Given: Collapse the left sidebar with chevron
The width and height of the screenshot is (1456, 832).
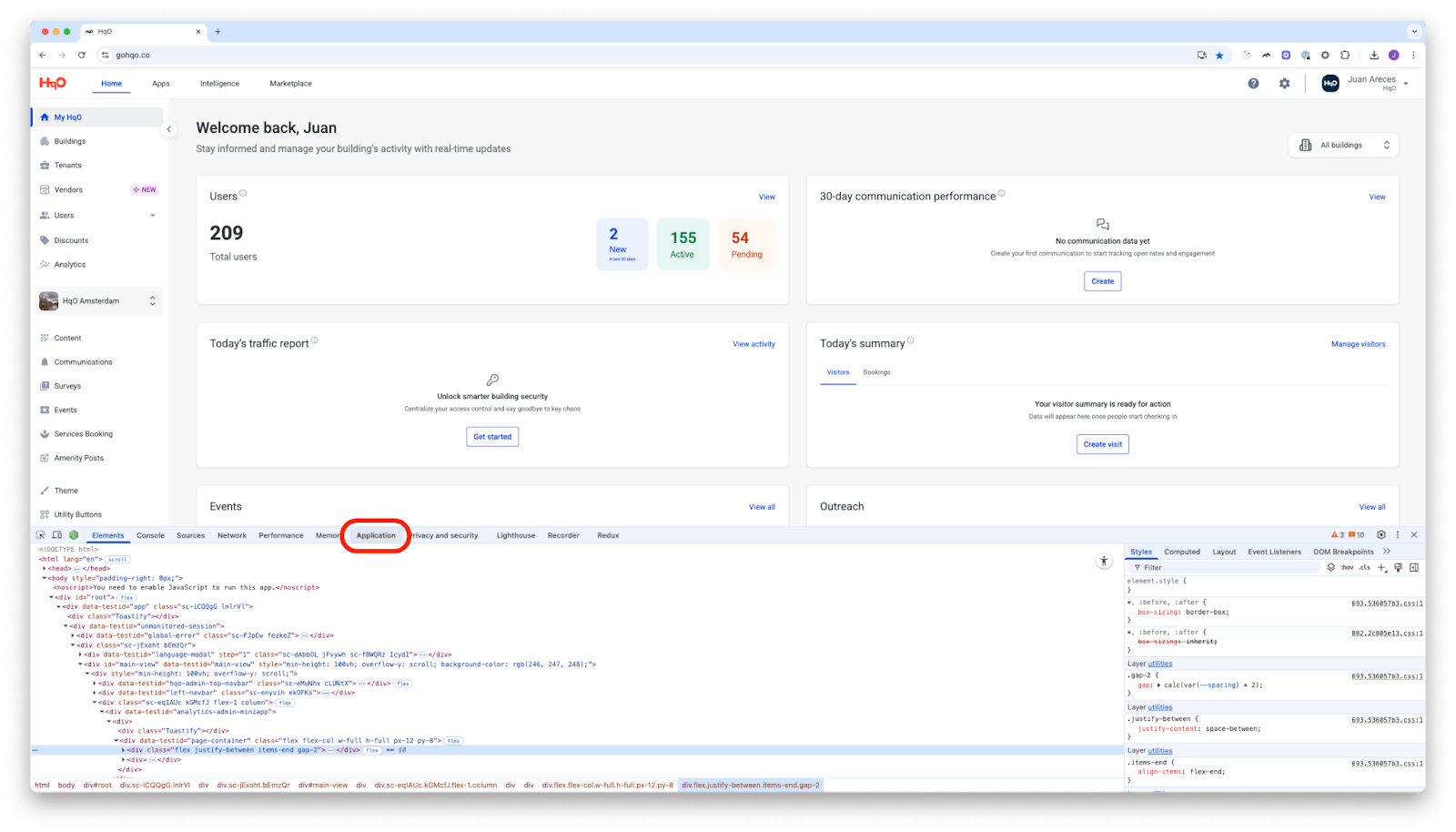Looking at the screenshot, I should tap(168, 129).
